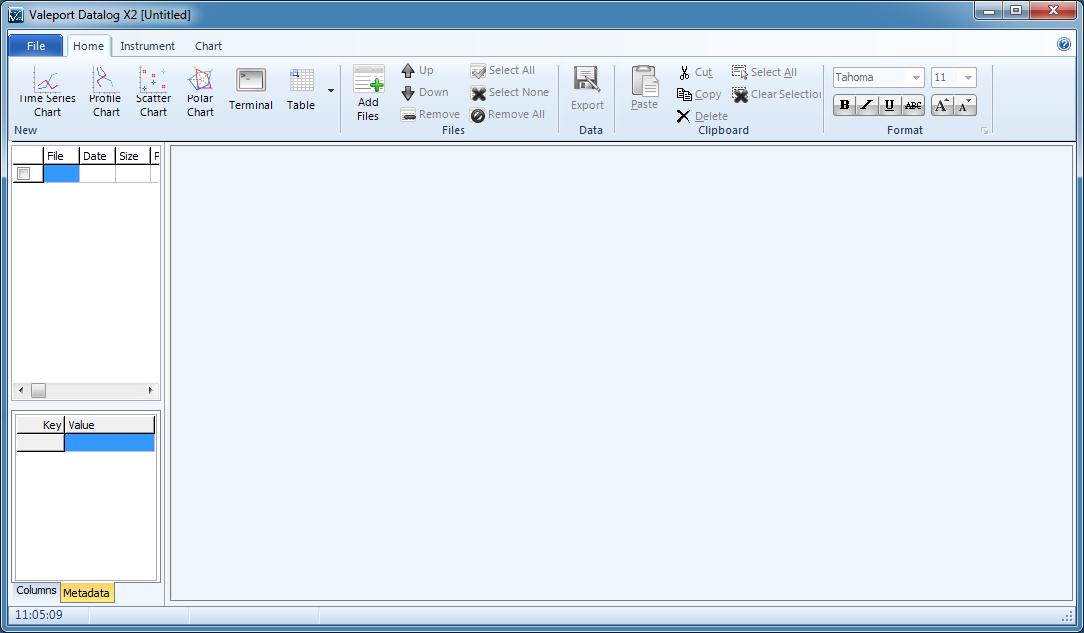Toggle Bold formatting

pos(844,105)
